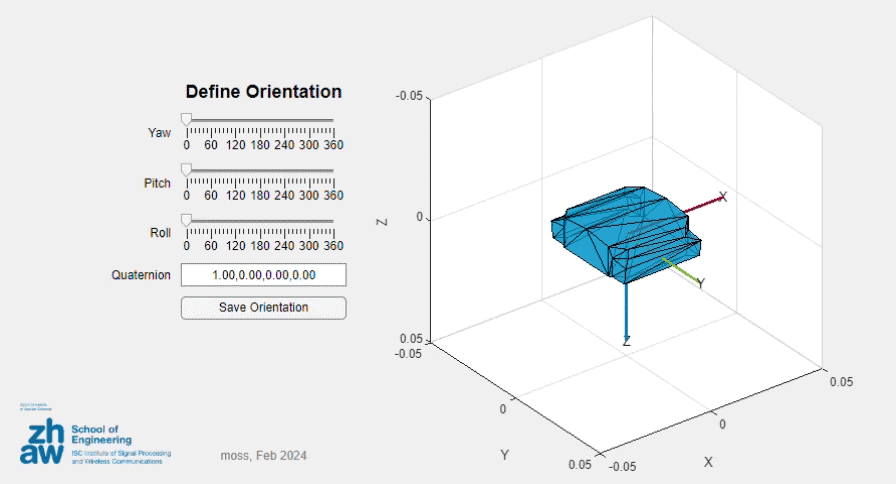Click the 'moss, Feb 2024' footer text

pyautogui.click(x=263, y=456)
